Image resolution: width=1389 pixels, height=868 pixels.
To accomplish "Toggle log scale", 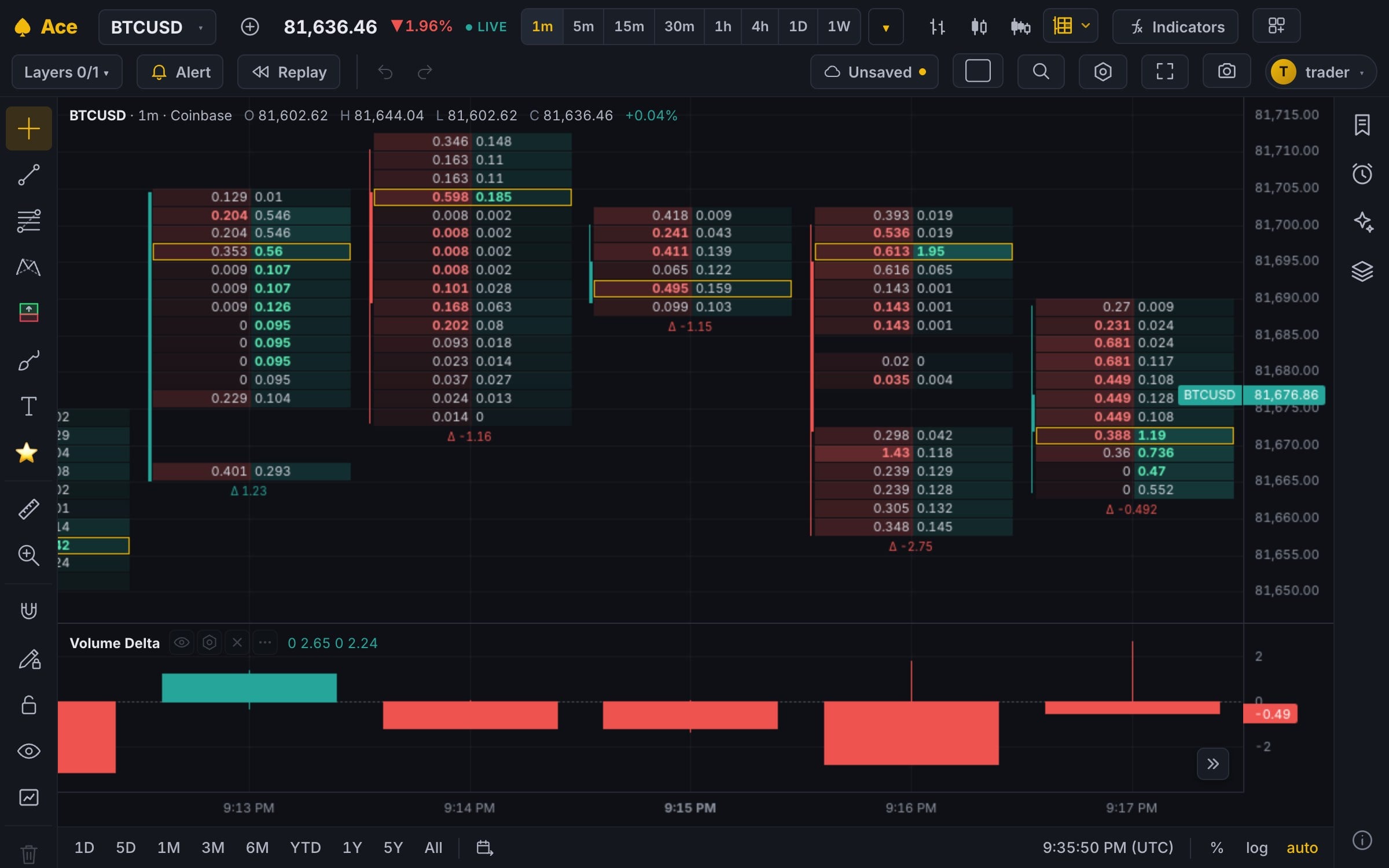I will coord(1256,848).
